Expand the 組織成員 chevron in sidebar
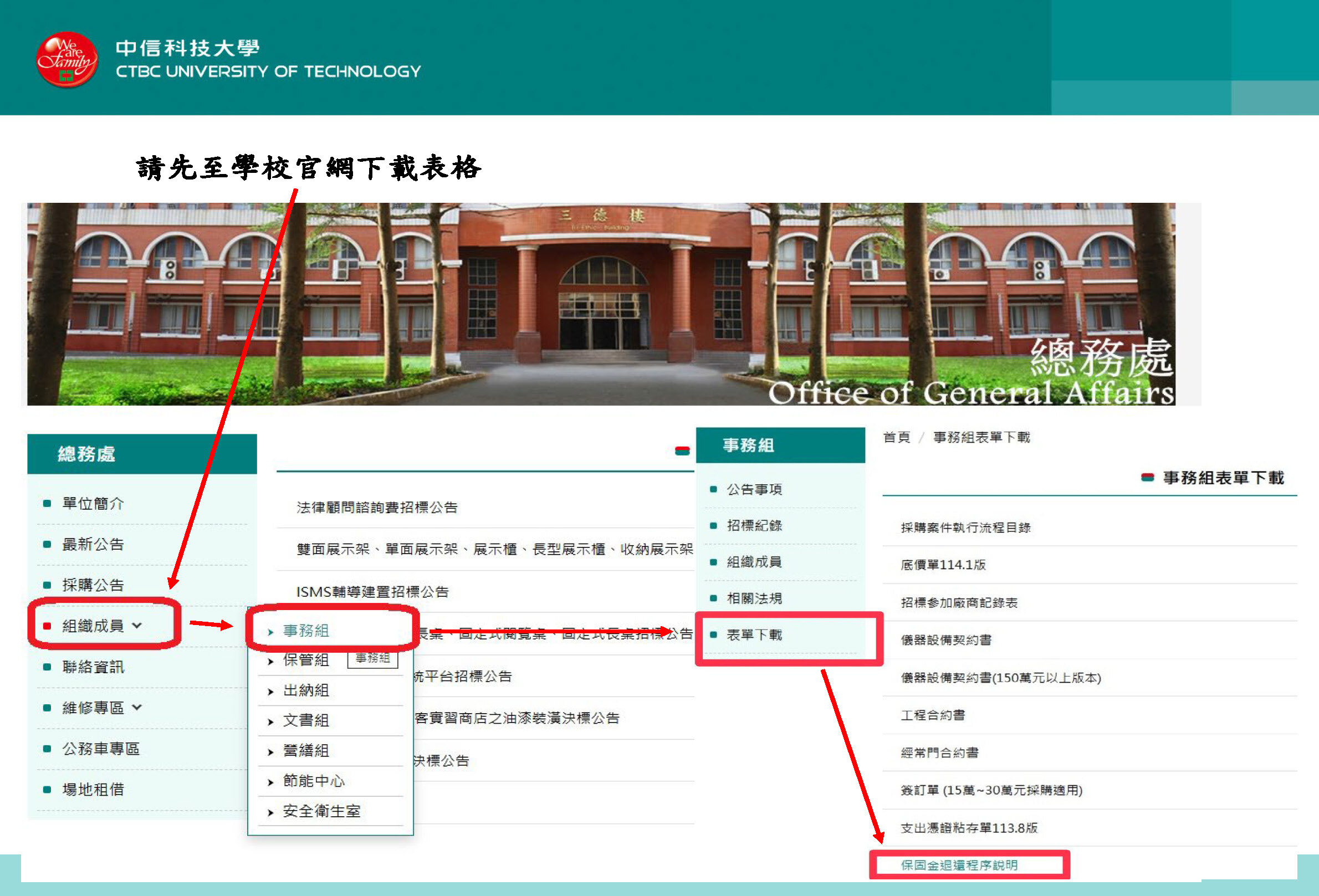This screenshot has height=896, width=1319. [x=137, y=626]
